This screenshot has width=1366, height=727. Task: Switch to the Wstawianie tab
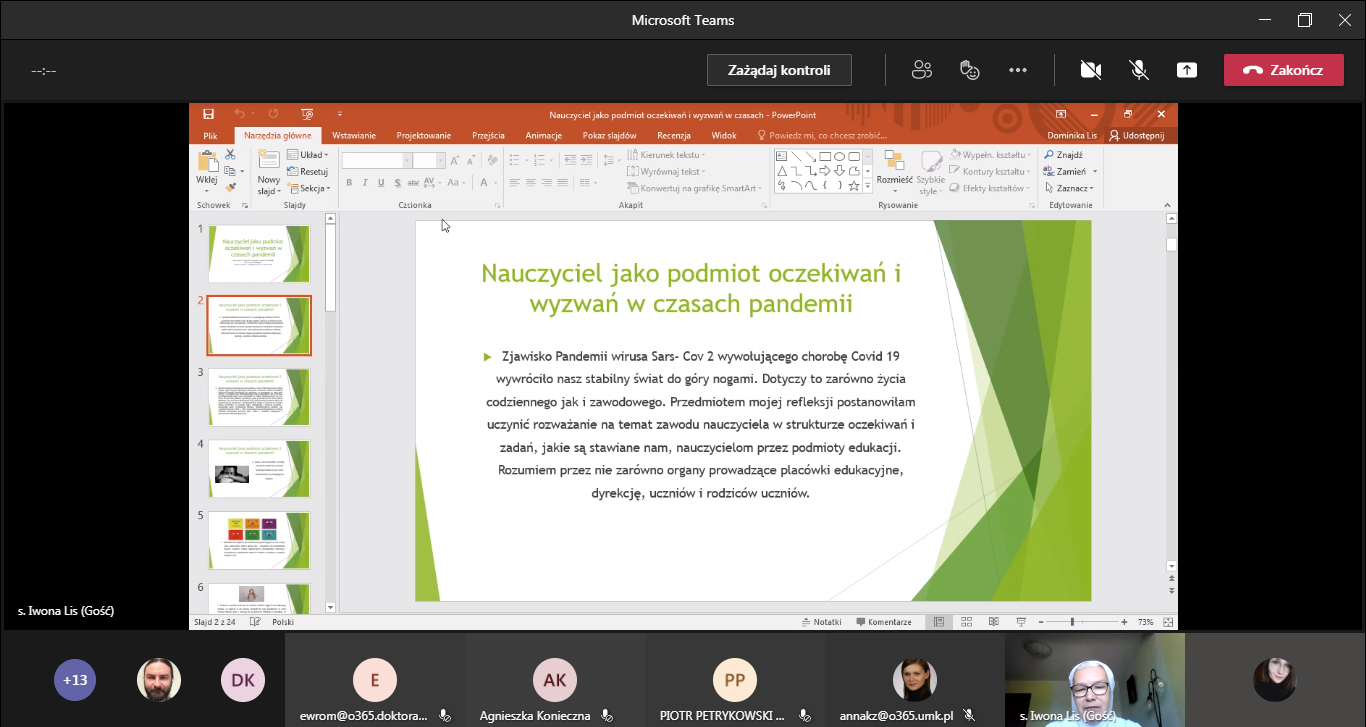pos(354,135)
